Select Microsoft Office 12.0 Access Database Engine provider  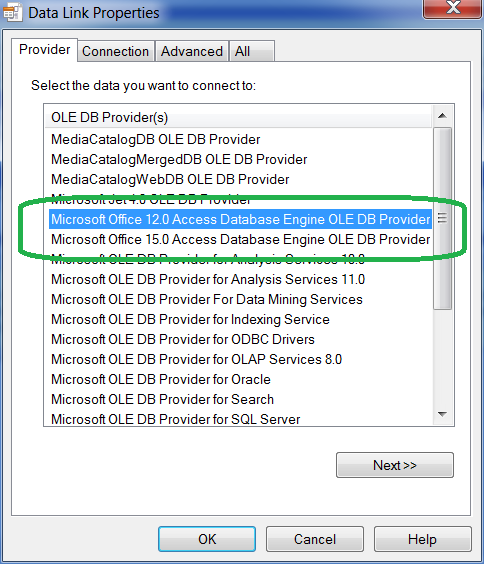click(x=241, y=219)
